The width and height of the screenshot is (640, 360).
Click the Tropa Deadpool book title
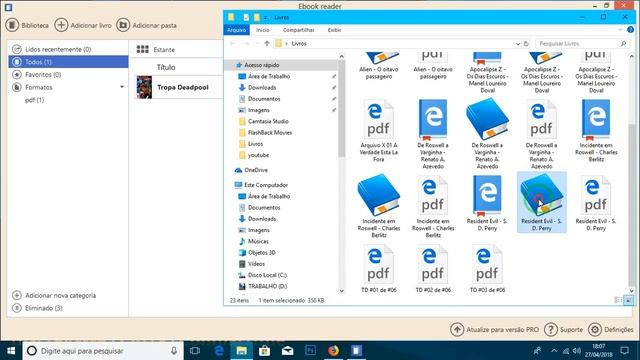coord(183,87)
